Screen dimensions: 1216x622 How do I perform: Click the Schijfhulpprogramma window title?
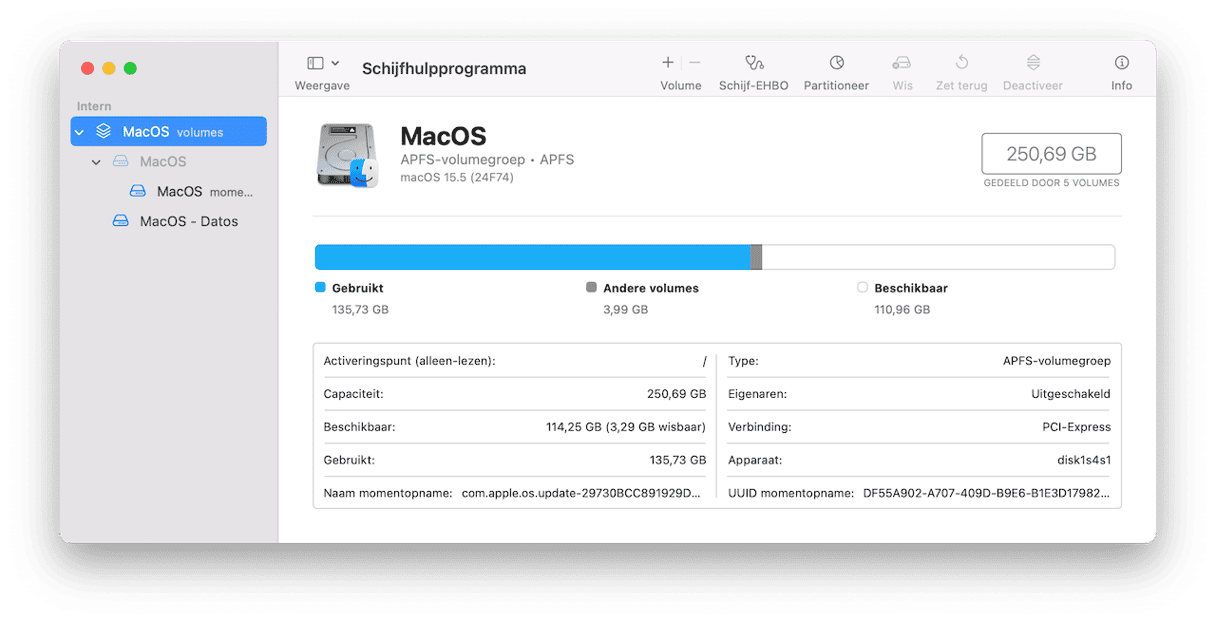[444, 69]
